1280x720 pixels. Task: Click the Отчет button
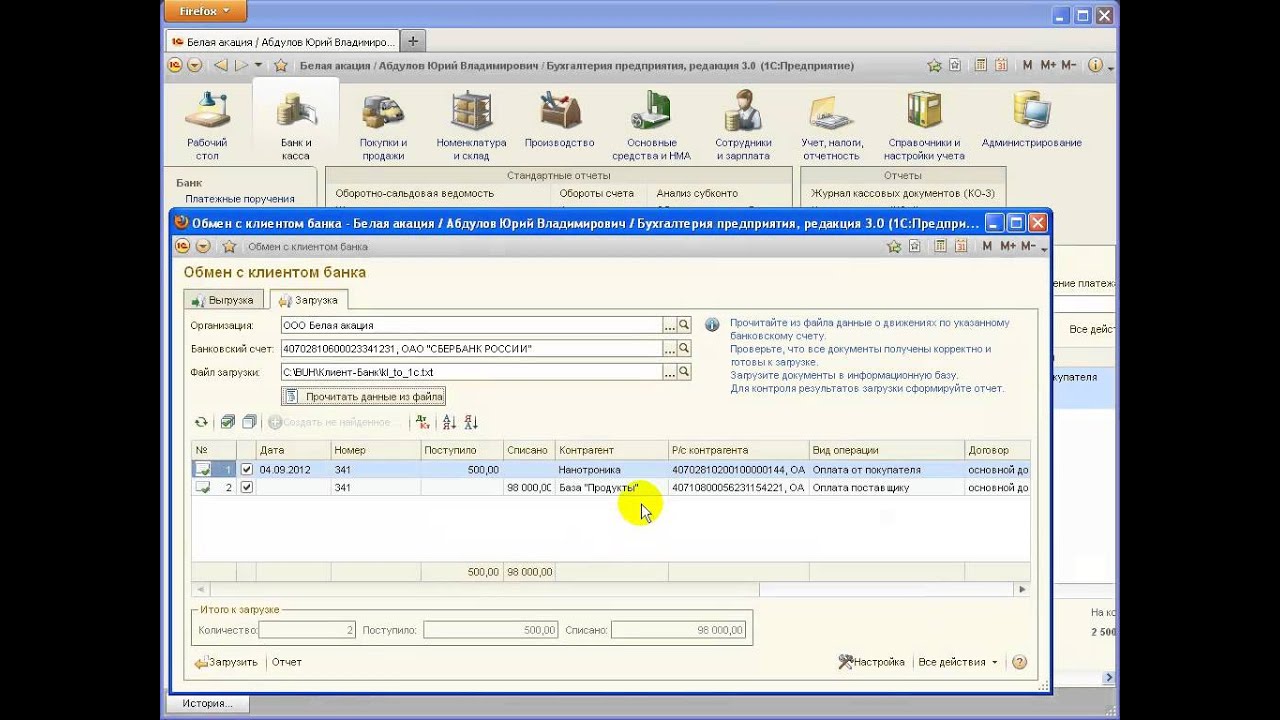(x=286, y=662)
